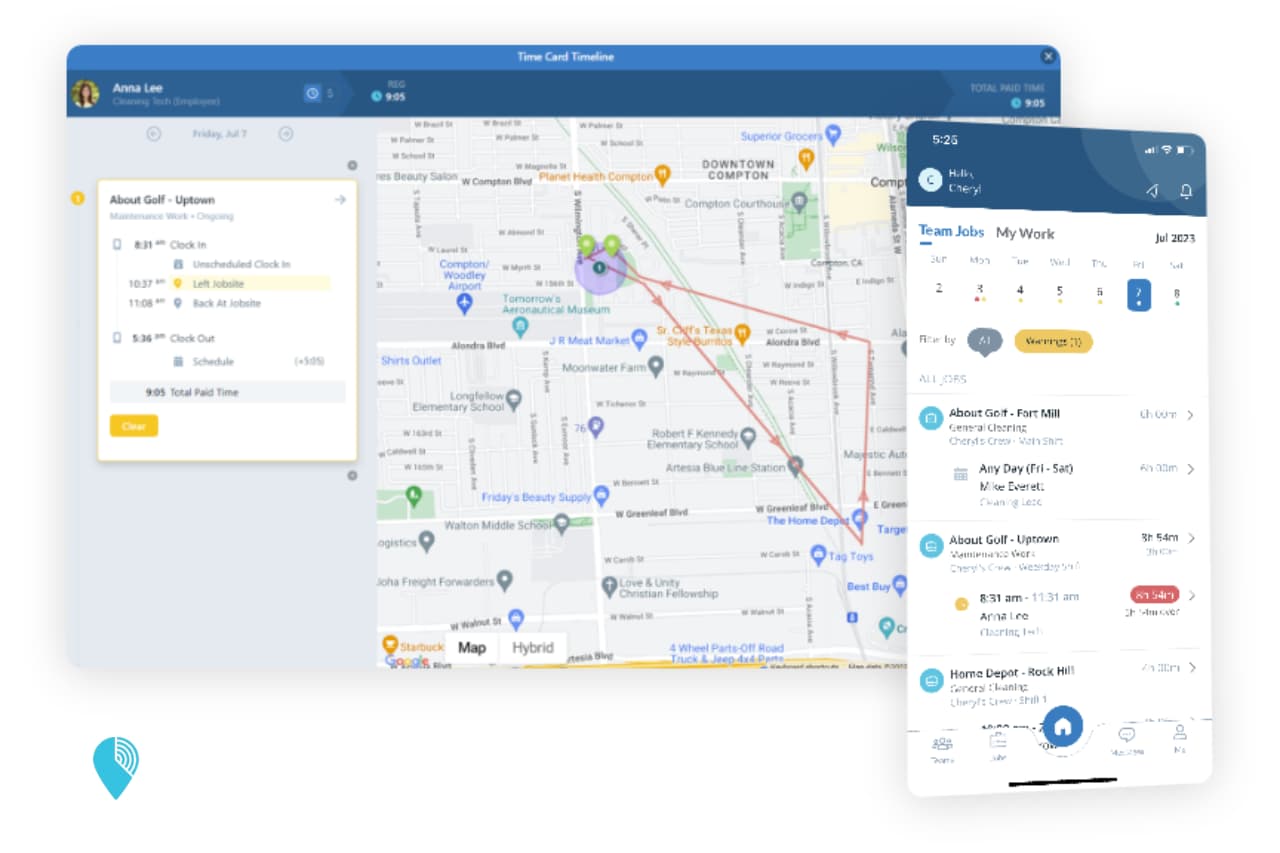This screenshot has height=853, width=1280.
Task: Open the Me profile icon in bottom nav
Action: click(1180, 738)
